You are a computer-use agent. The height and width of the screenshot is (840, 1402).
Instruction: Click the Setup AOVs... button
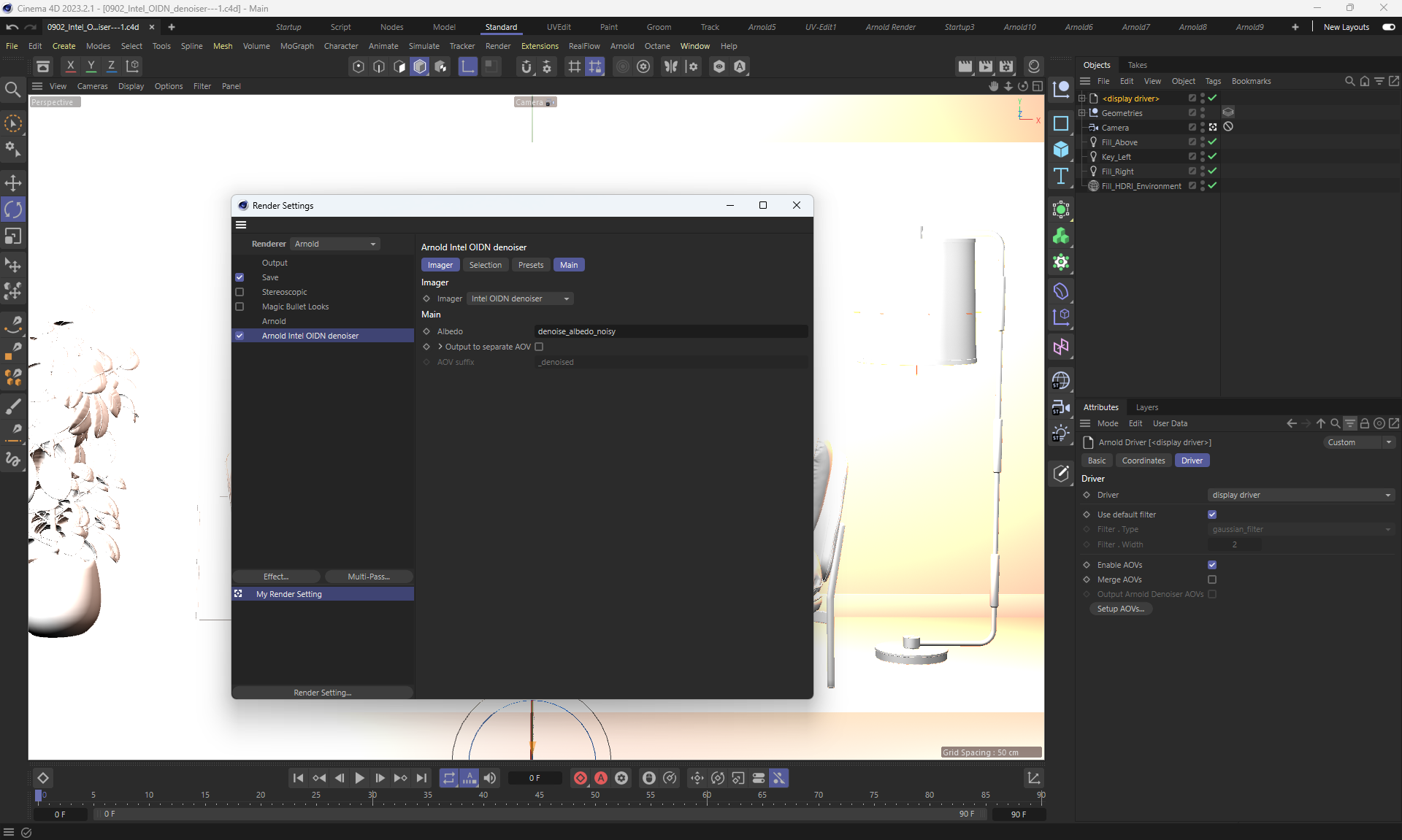(1120, 609)
